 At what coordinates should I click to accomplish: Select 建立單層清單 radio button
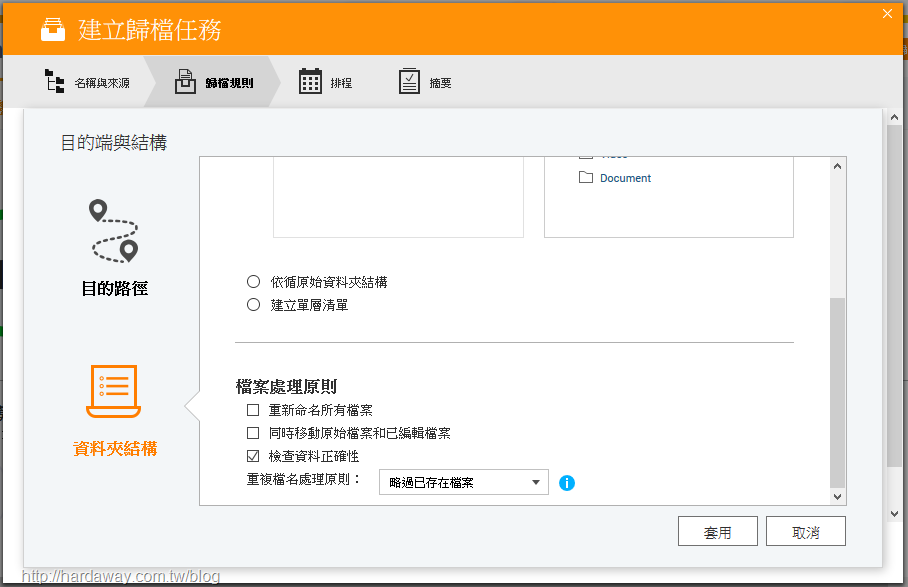[x=254, y=304]
